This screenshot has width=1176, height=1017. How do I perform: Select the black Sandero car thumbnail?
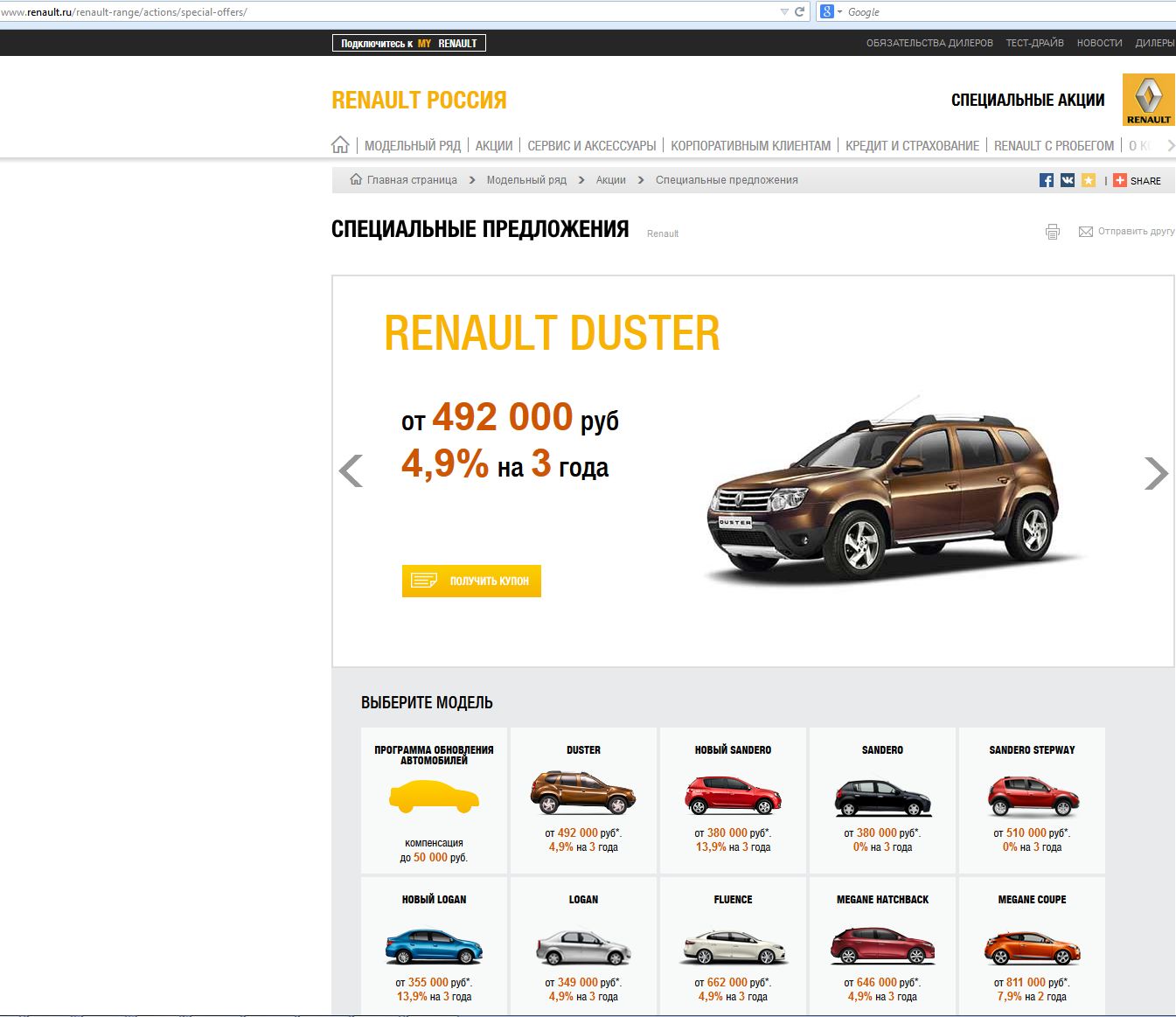tap(882, 796)
